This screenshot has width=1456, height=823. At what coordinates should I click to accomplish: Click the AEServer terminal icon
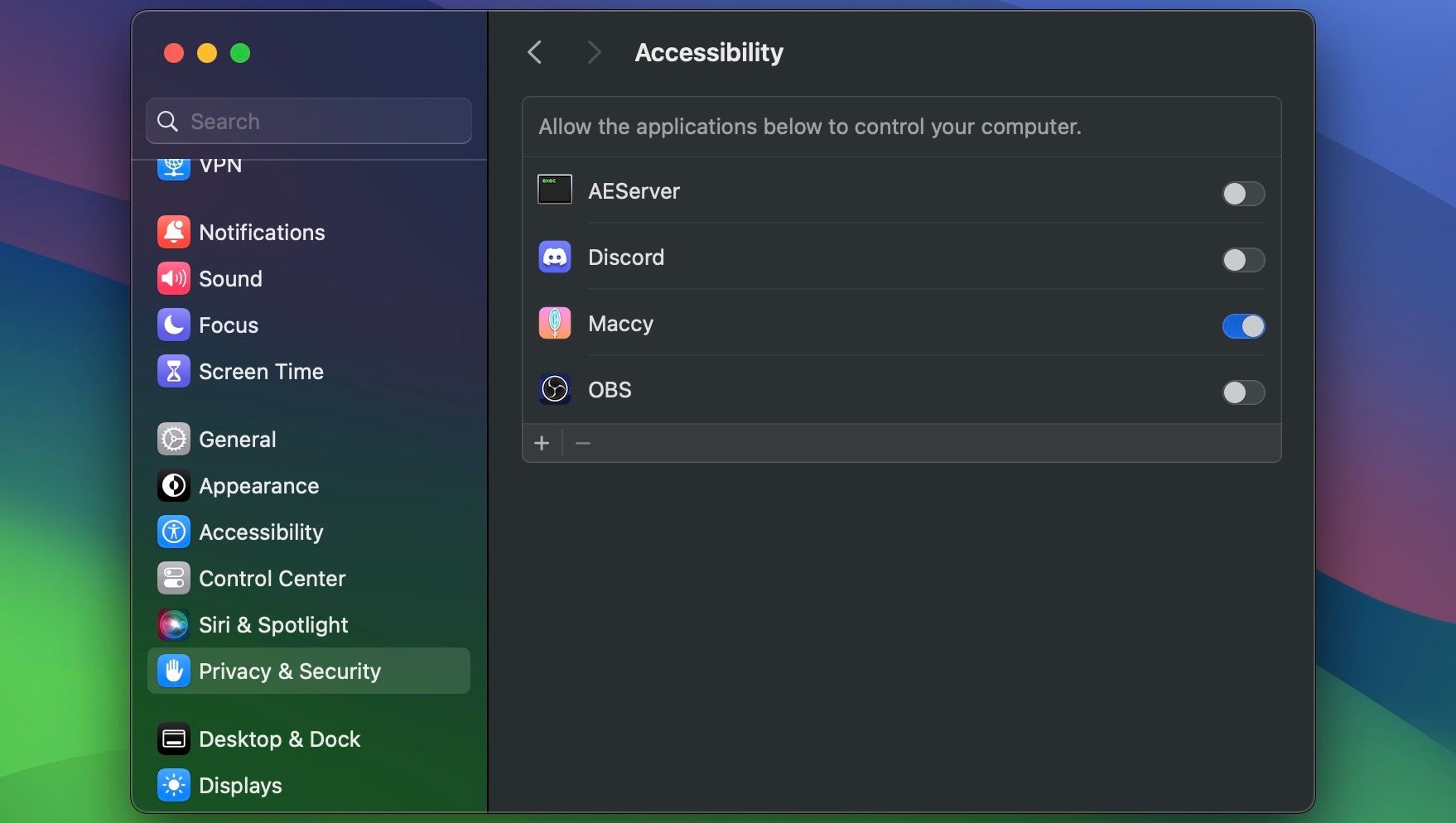[554, 190]
